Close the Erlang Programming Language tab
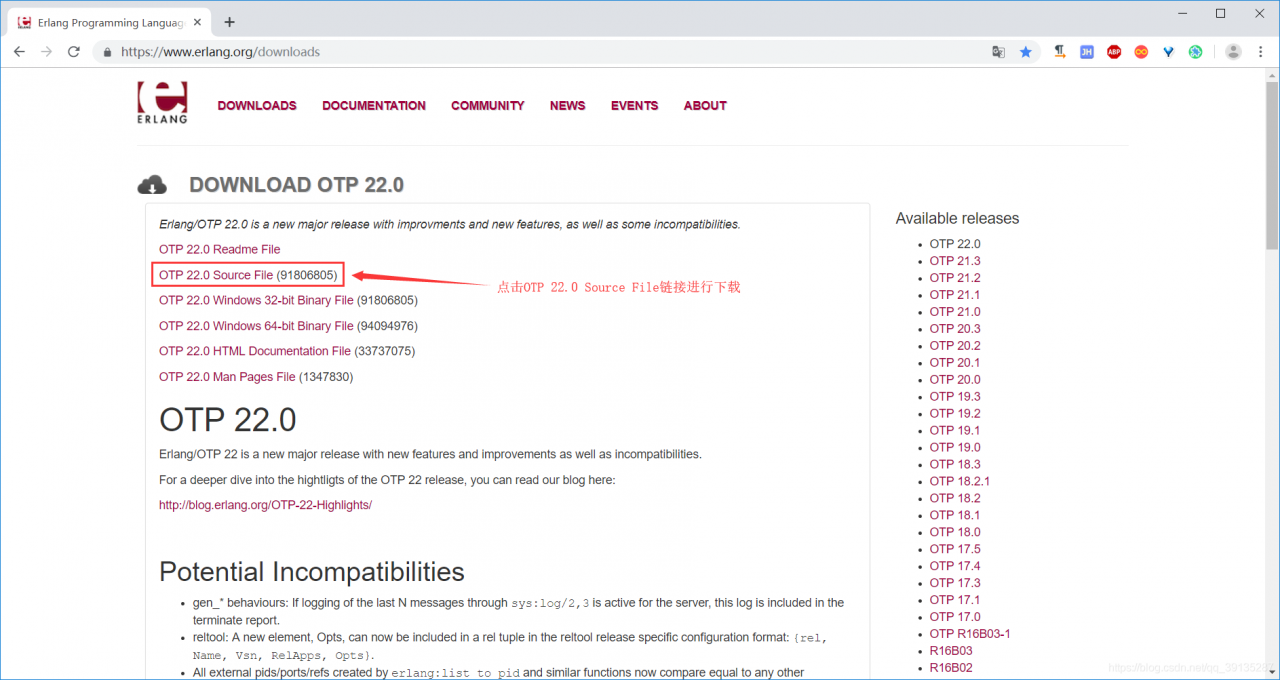Screen dimensions: 1280x680 [196, 22]
